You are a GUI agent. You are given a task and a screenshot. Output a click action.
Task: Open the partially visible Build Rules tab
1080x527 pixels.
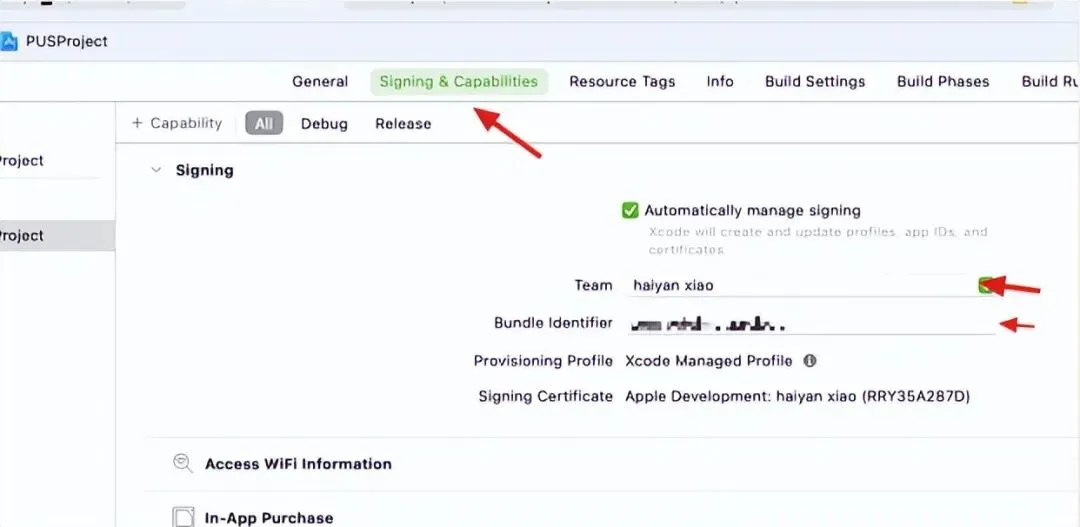[x=1050, y=81]
